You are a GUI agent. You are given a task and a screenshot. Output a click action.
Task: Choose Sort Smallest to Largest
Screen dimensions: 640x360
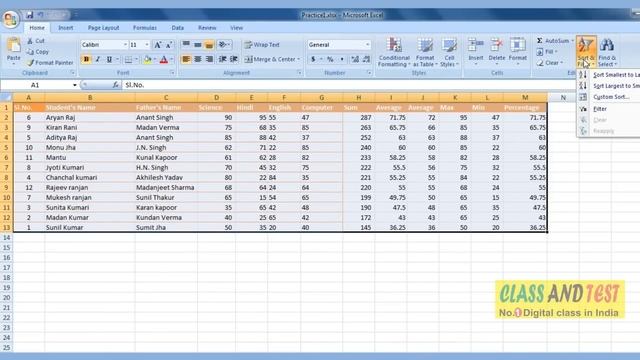pyautogui.click(x=609, y=75)
